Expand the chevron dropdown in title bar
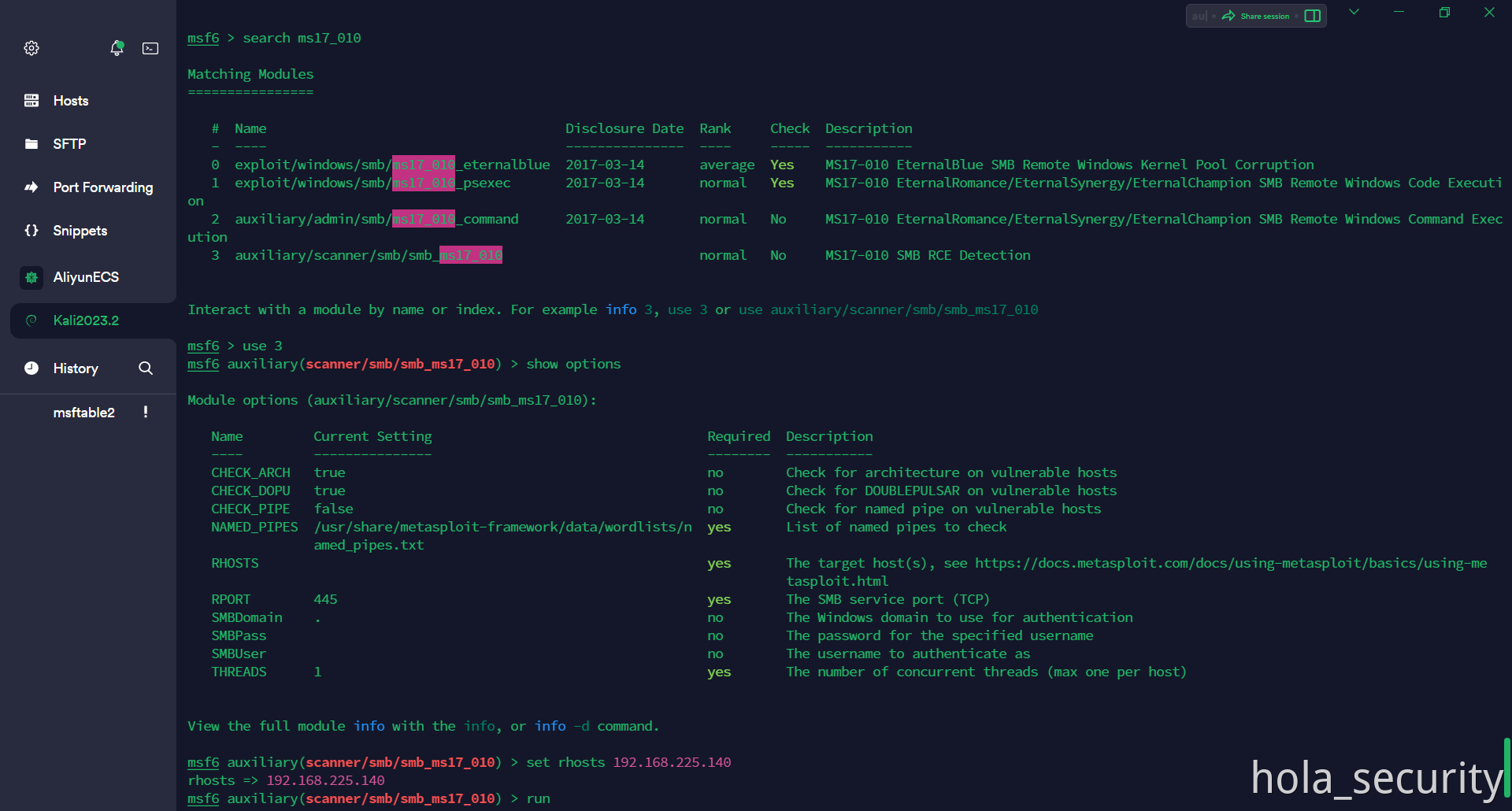This screenshot has width=1512, height=811. (x=1354, y=12)
